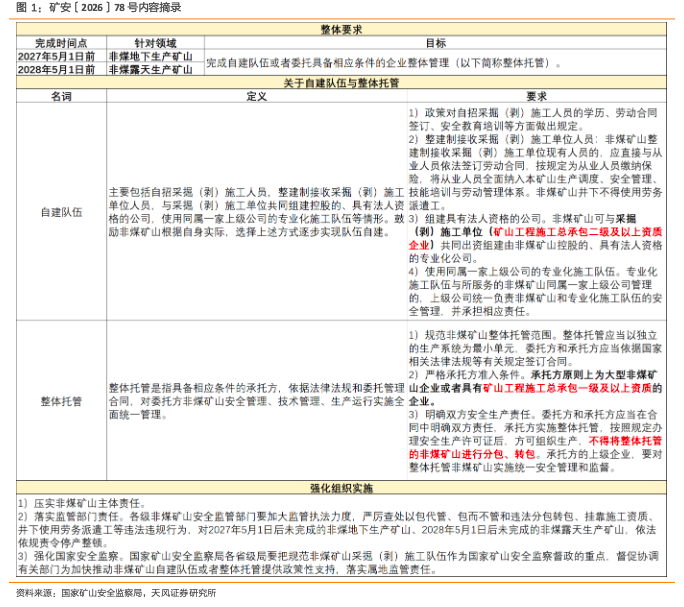The image size is (684, 607).
Task: Click the '名词' column header
Action: (x=61, y=96)
